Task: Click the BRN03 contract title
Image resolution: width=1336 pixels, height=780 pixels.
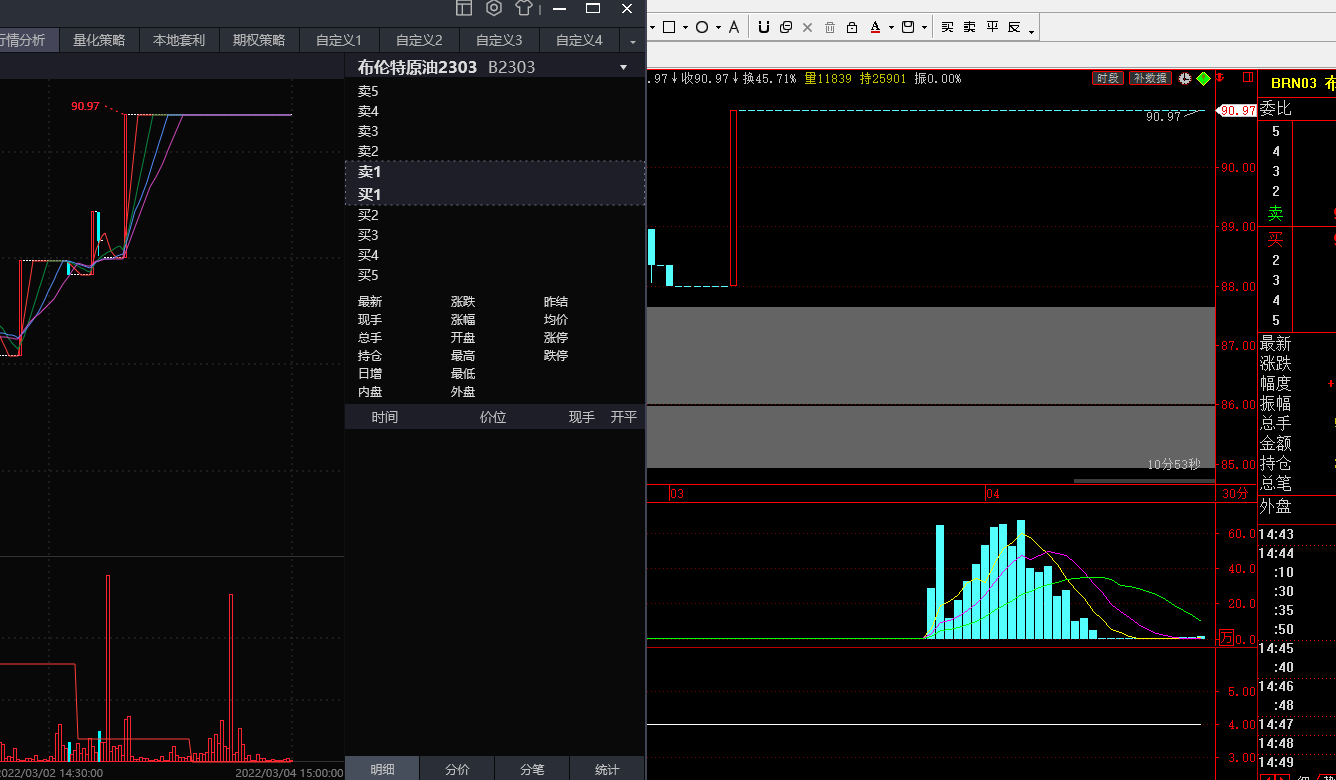Action: 1294,83
